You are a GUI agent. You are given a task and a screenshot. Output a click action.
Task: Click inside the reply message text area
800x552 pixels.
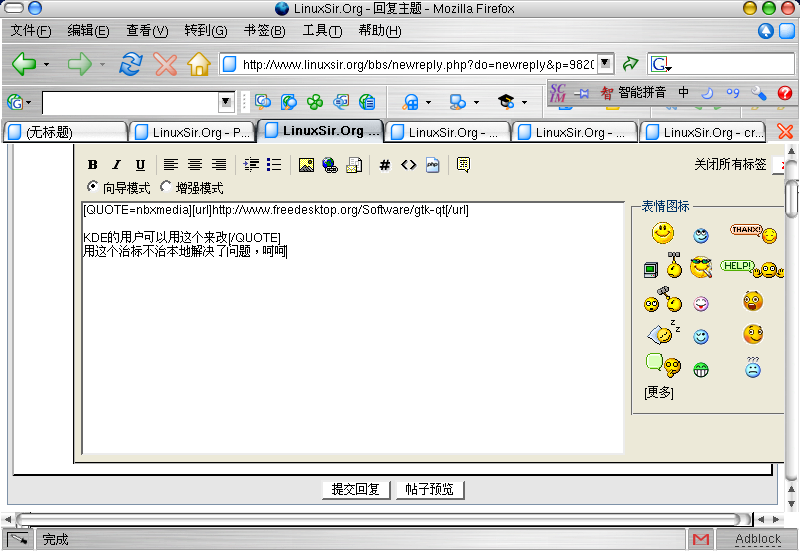pos(353,328)
